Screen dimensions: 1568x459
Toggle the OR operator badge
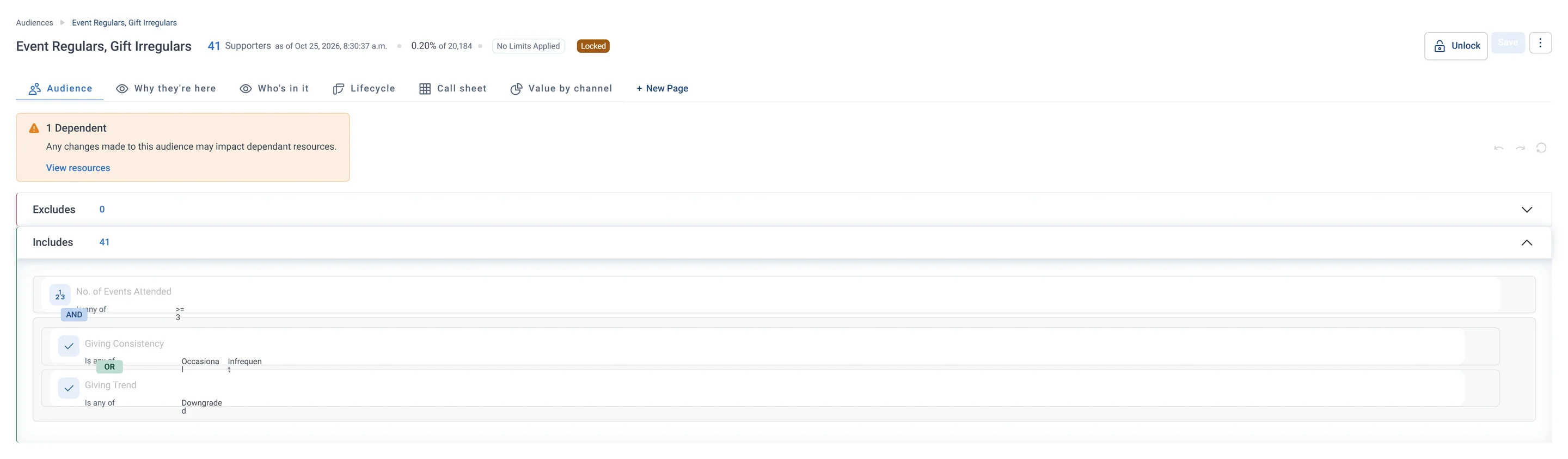point(109,367)
